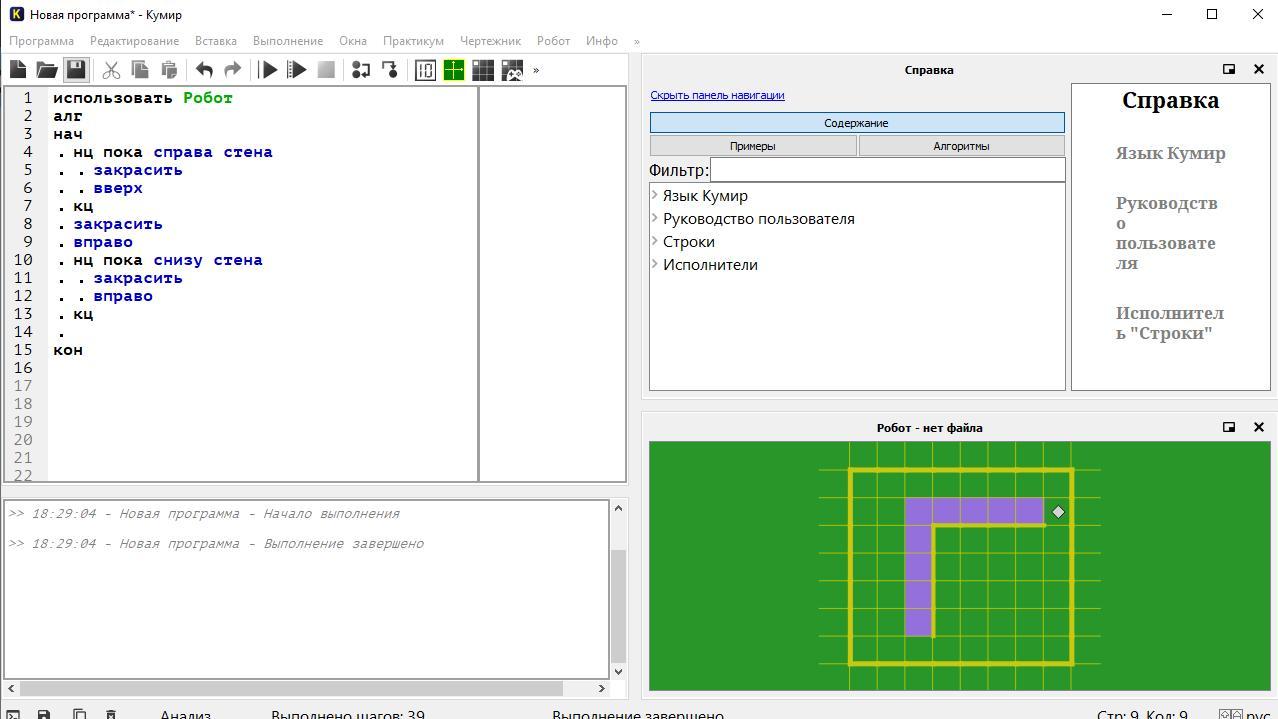1278x719 pixels.
Task: Undock the Справка panel
Action: click(1229, 69)
